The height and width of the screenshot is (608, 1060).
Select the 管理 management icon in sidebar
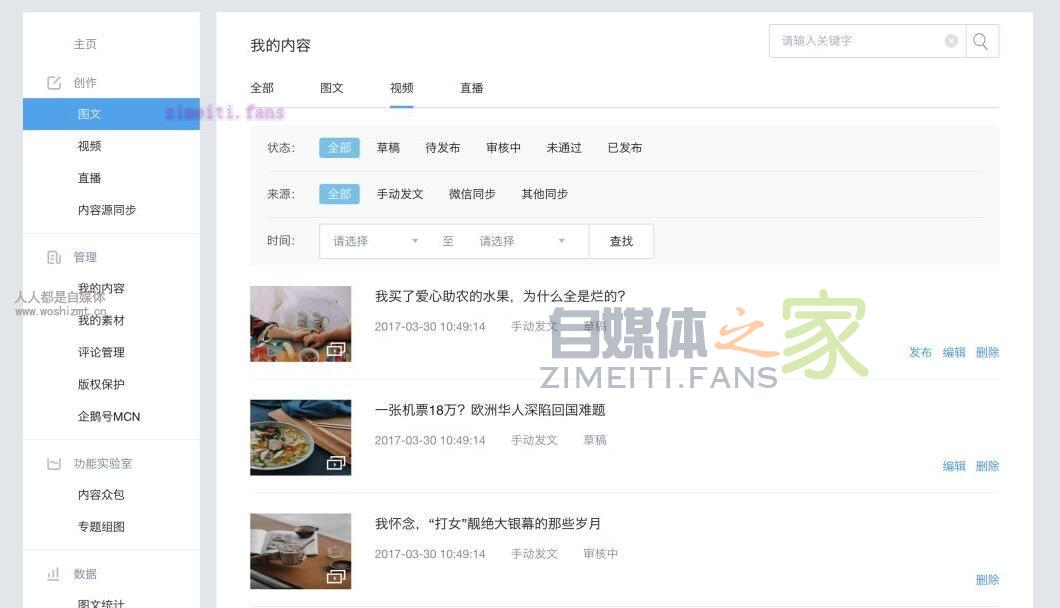(52, 257)
